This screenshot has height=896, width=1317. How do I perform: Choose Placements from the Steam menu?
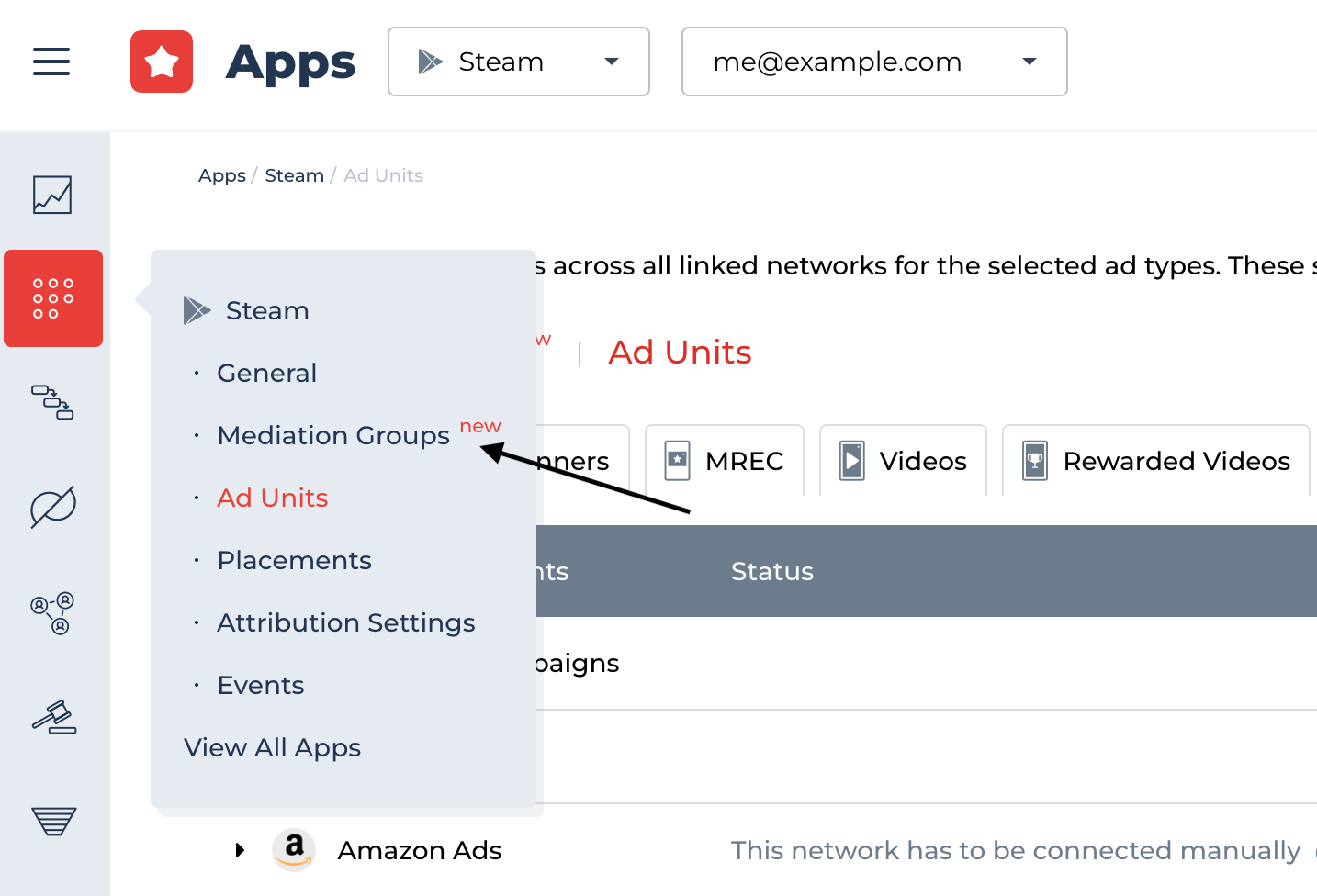pyautogui.click(x=294, y=560)
